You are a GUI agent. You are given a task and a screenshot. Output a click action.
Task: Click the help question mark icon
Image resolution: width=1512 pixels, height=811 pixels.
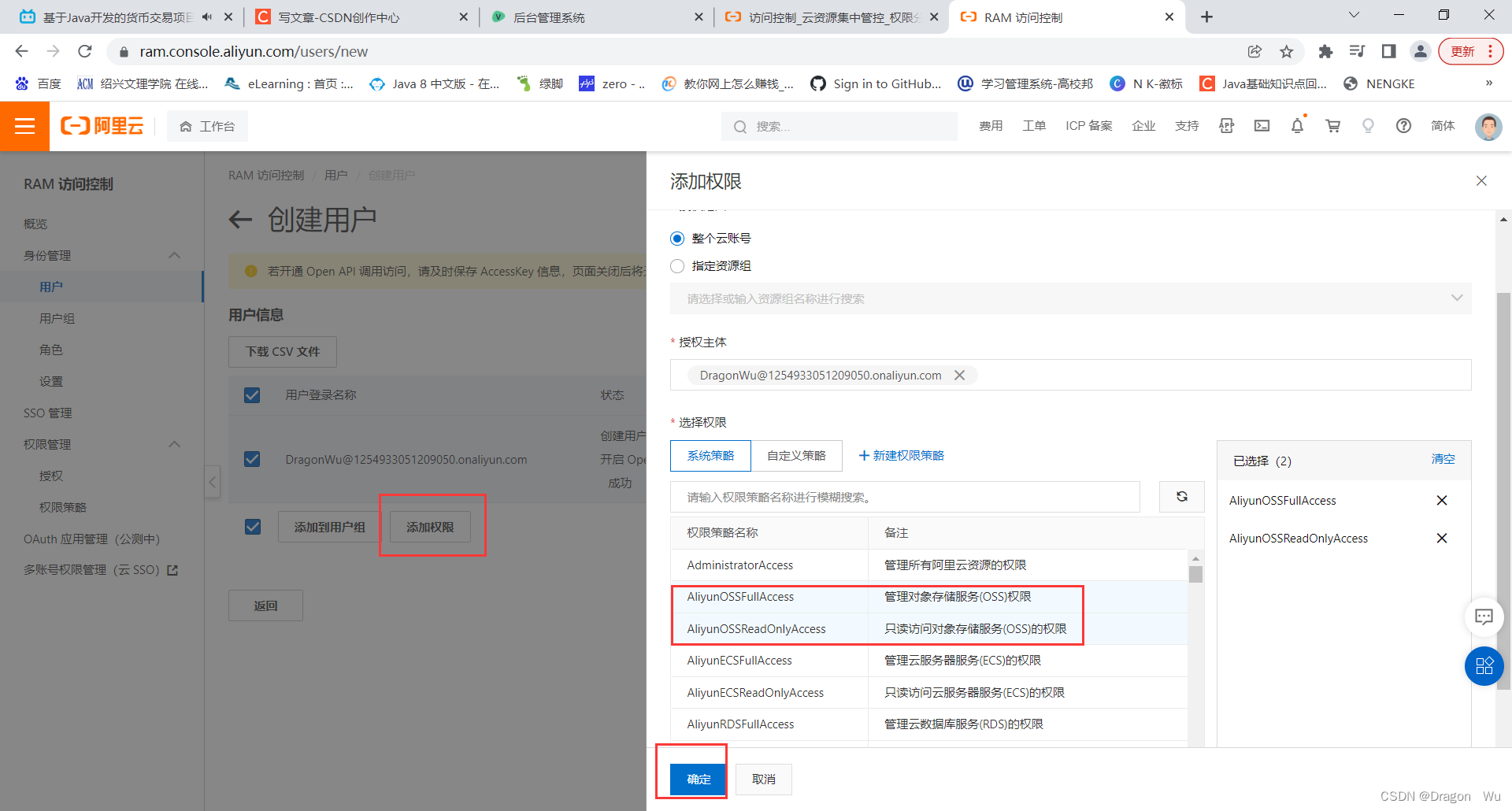pos(1403,126)
